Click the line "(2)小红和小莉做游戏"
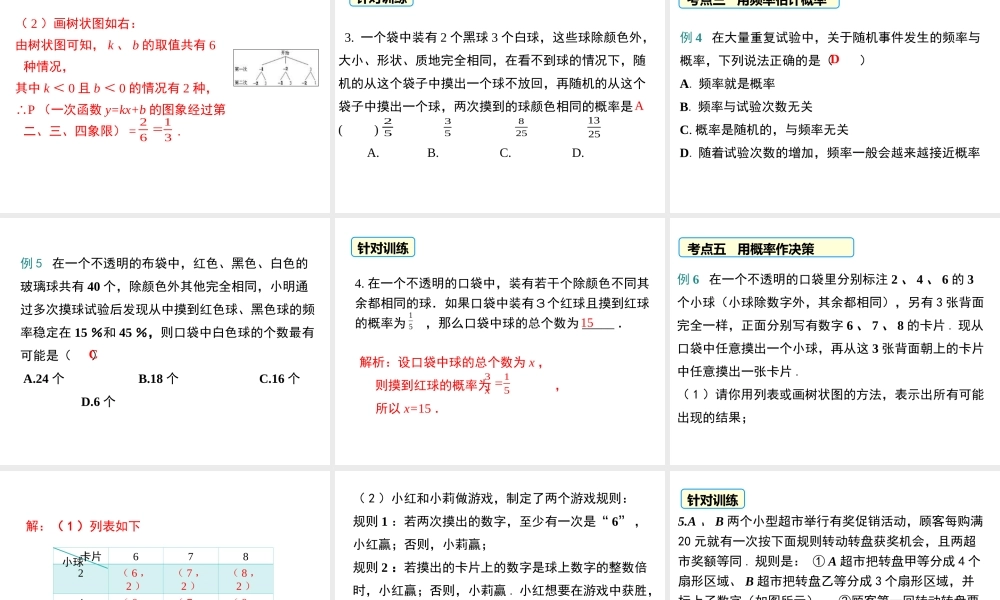1000x600 pixels. click(x=491, y=499)
